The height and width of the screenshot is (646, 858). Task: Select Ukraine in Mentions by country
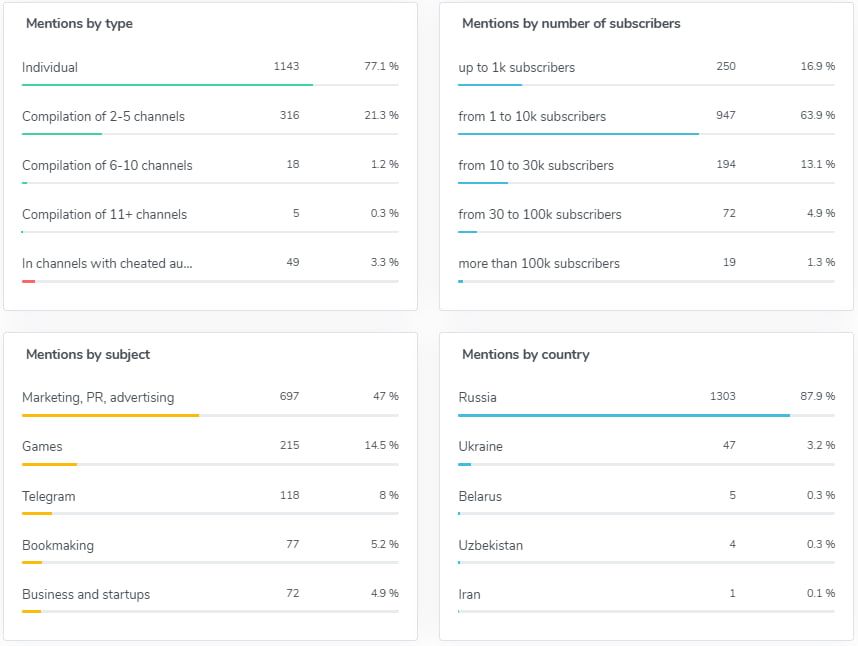(x=480, y=446)
